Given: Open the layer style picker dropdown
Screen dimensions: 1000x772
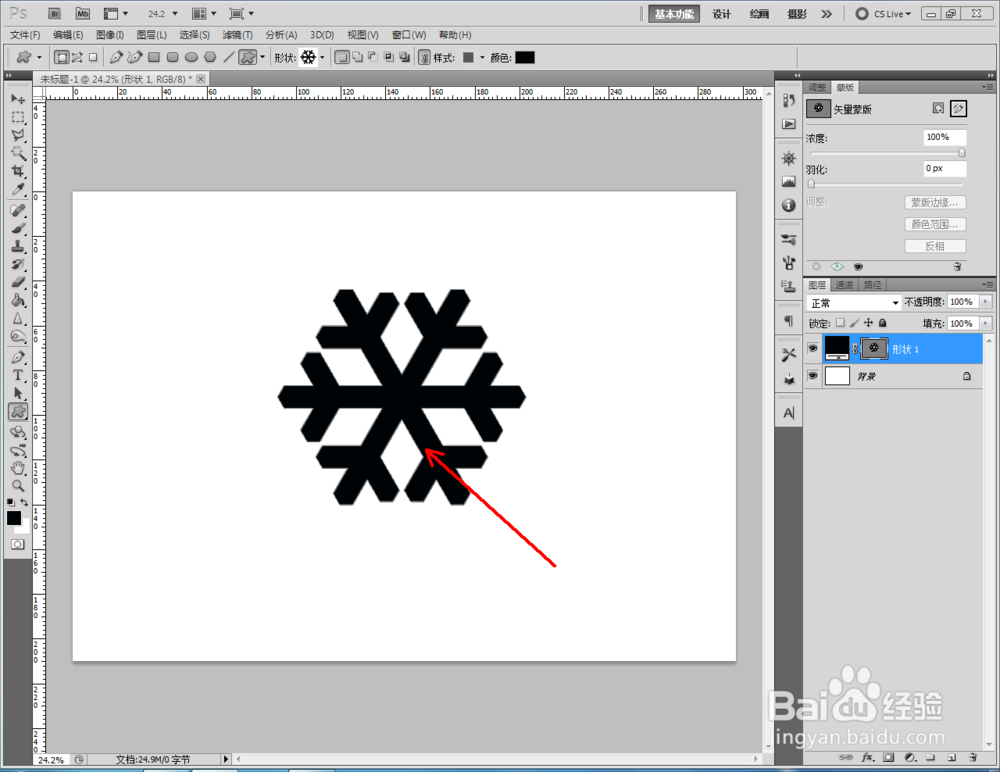Looking at the screenshot, I should (x=482, y=57).
